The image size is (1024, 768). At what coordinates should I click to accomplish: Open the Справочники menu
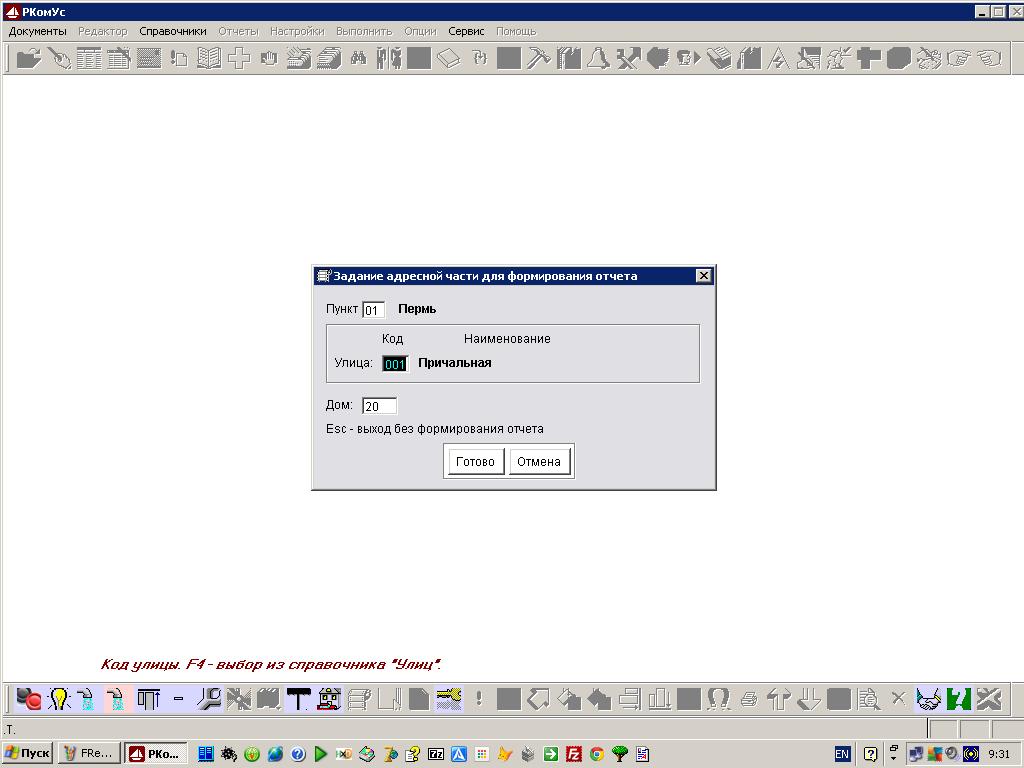172,31
